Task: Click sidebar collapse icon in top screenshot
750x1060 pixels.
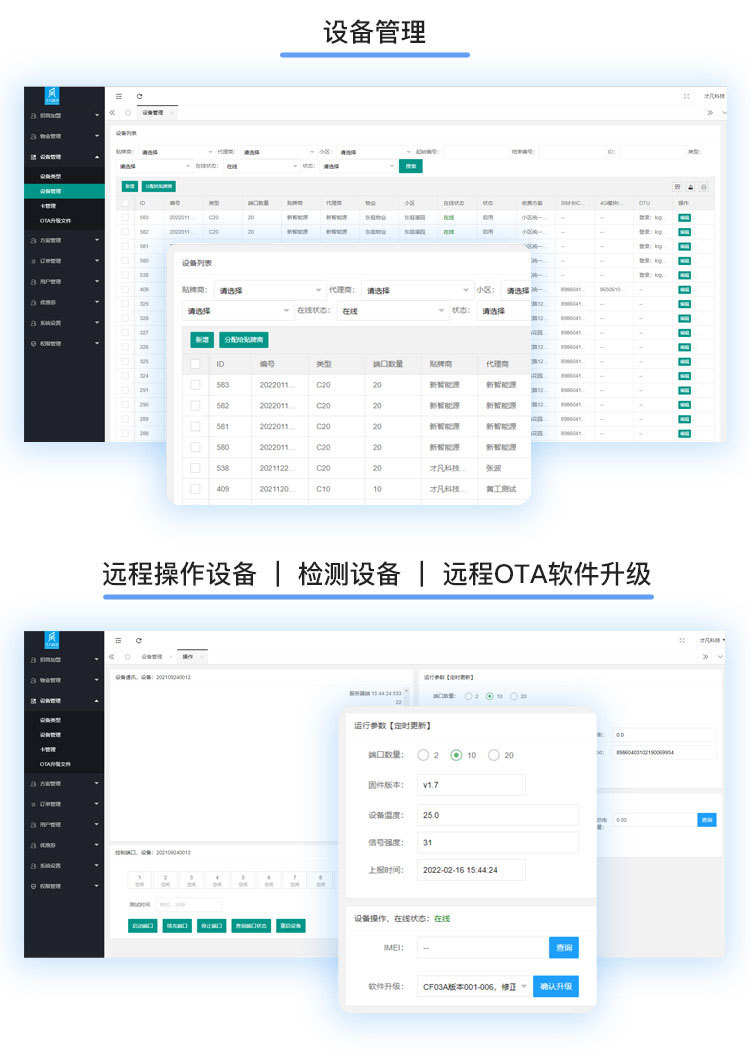Action: [x=118, y=97]
